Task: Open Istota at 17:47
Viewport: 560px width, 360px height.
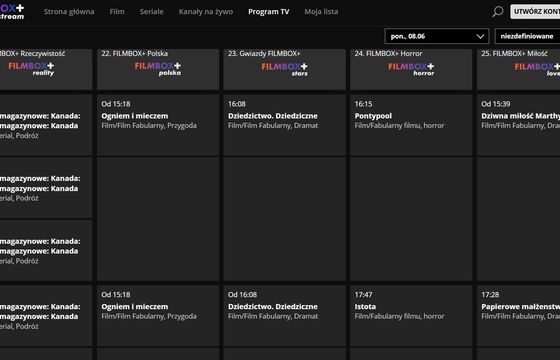Action: (x=411, y=315)
